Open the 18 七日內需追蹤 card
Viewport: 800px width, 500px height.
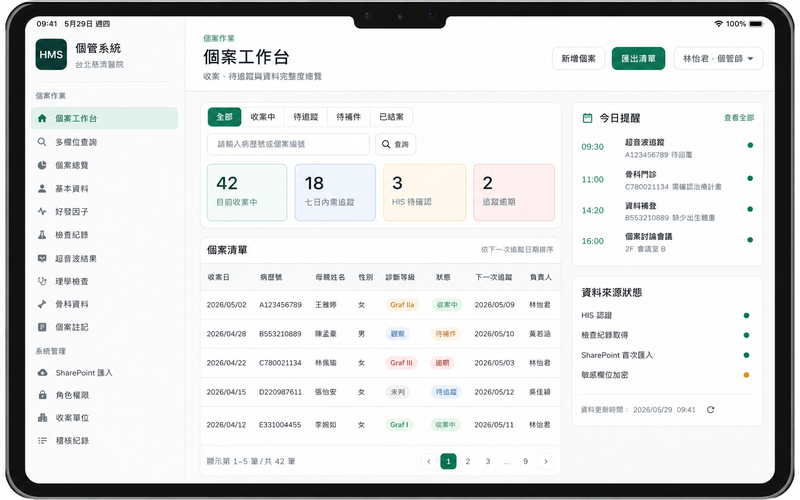click(x=335, y=192)
